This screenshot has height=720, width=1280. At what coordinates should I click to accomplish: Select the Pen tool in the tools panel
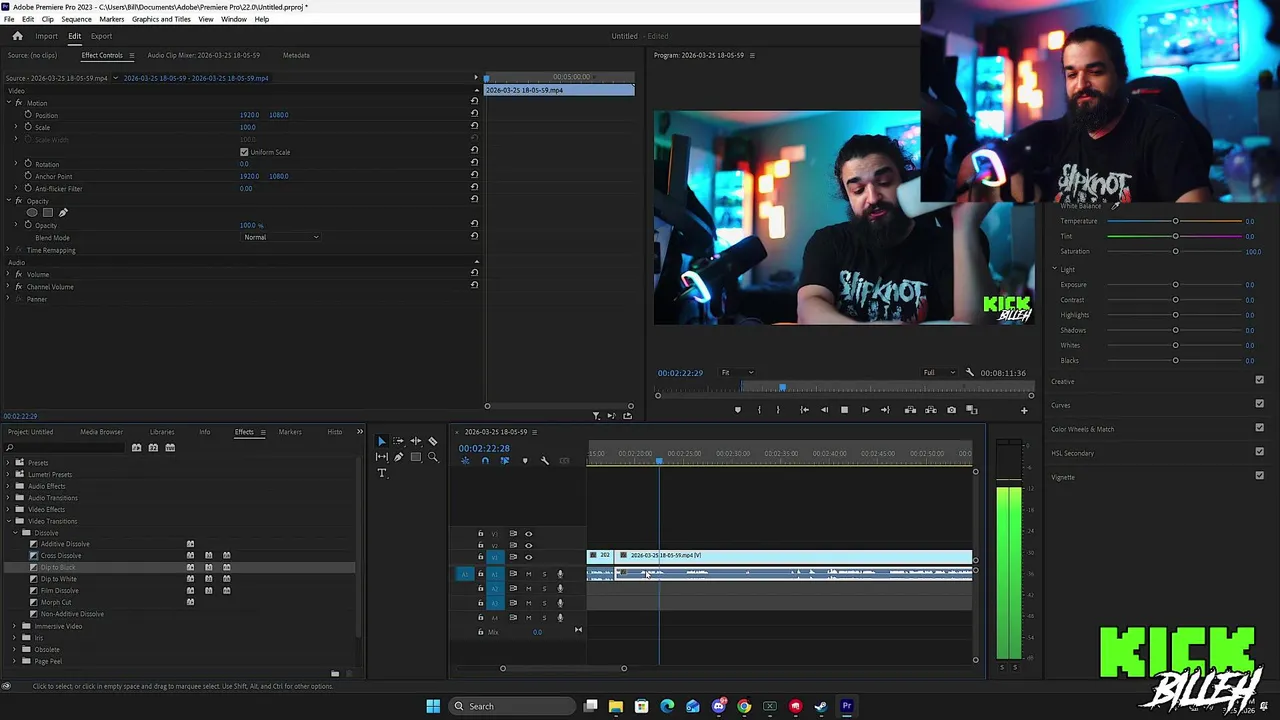pos(398,457)
